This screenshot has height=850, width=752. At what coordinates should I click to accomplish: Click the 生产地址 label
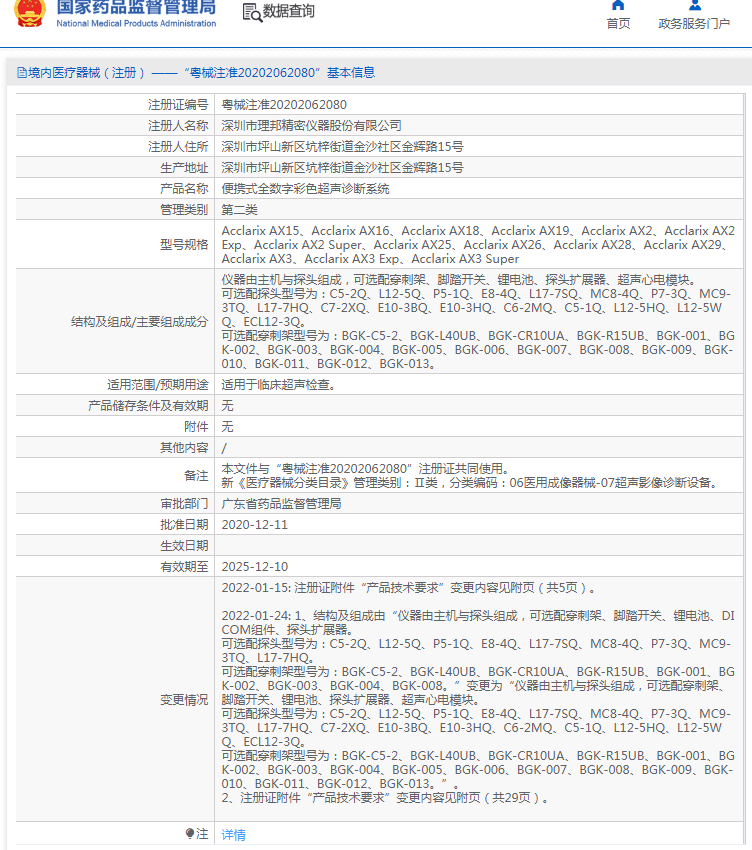click(184, 168)
